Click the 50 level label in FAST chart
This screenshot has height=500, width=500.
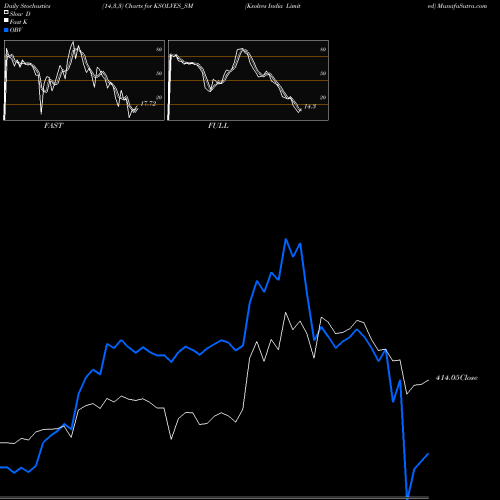click(x=159, y=73)
